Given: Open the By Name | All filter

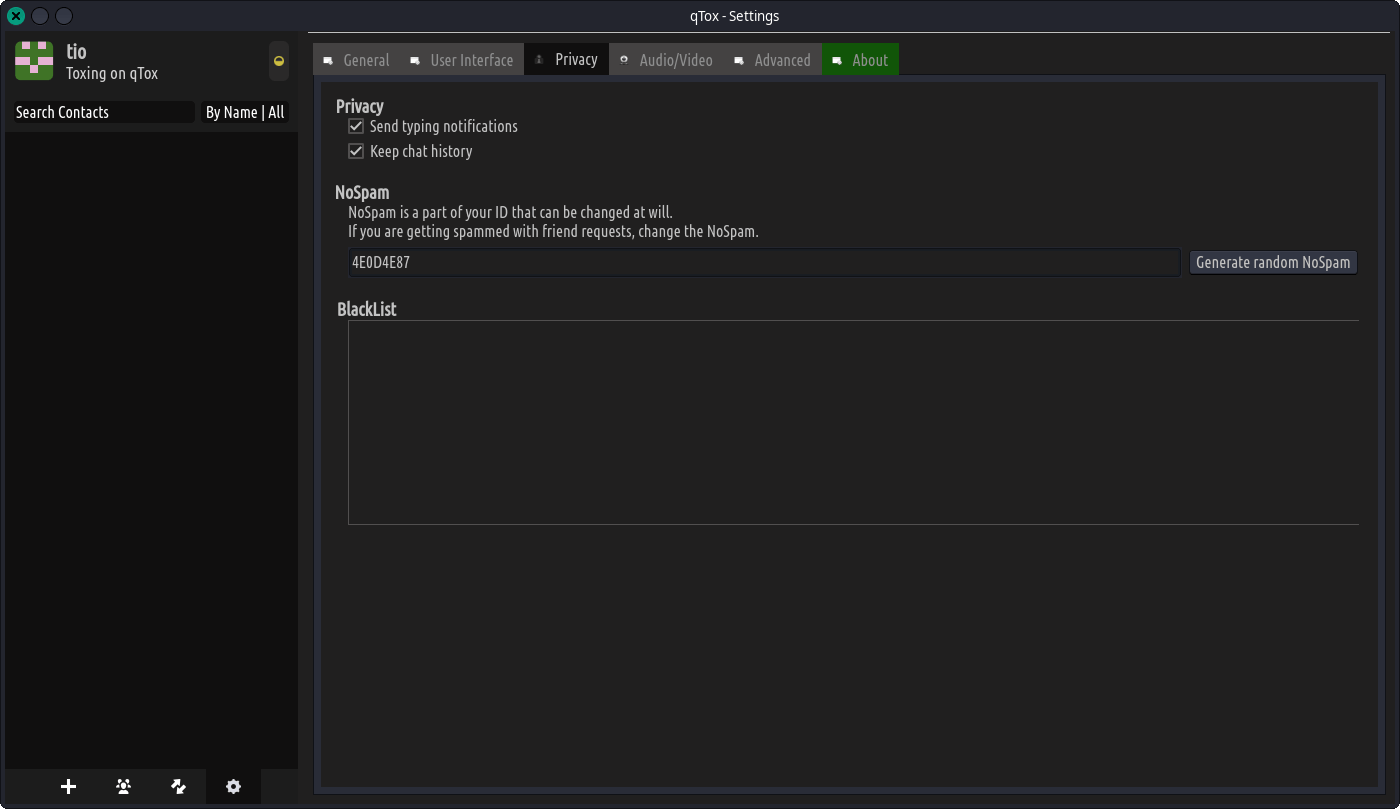Looking at the screenshot, I should (x=244, y=113).
